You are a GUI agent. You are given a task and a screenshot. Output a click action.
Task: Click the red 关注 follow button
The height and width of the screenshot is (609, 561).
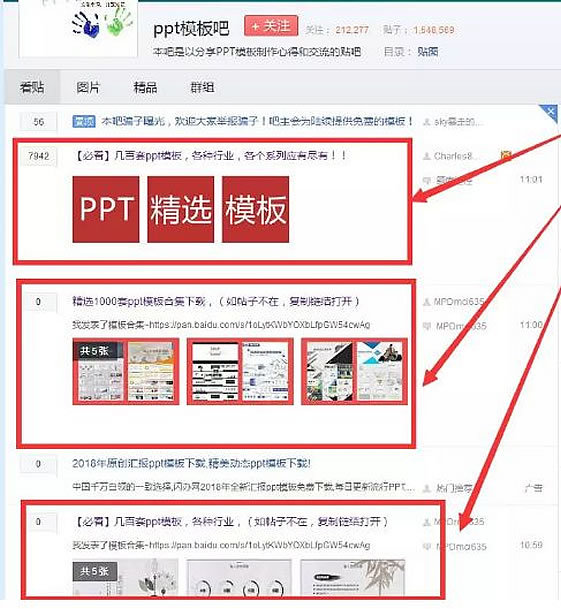(271, 26)
